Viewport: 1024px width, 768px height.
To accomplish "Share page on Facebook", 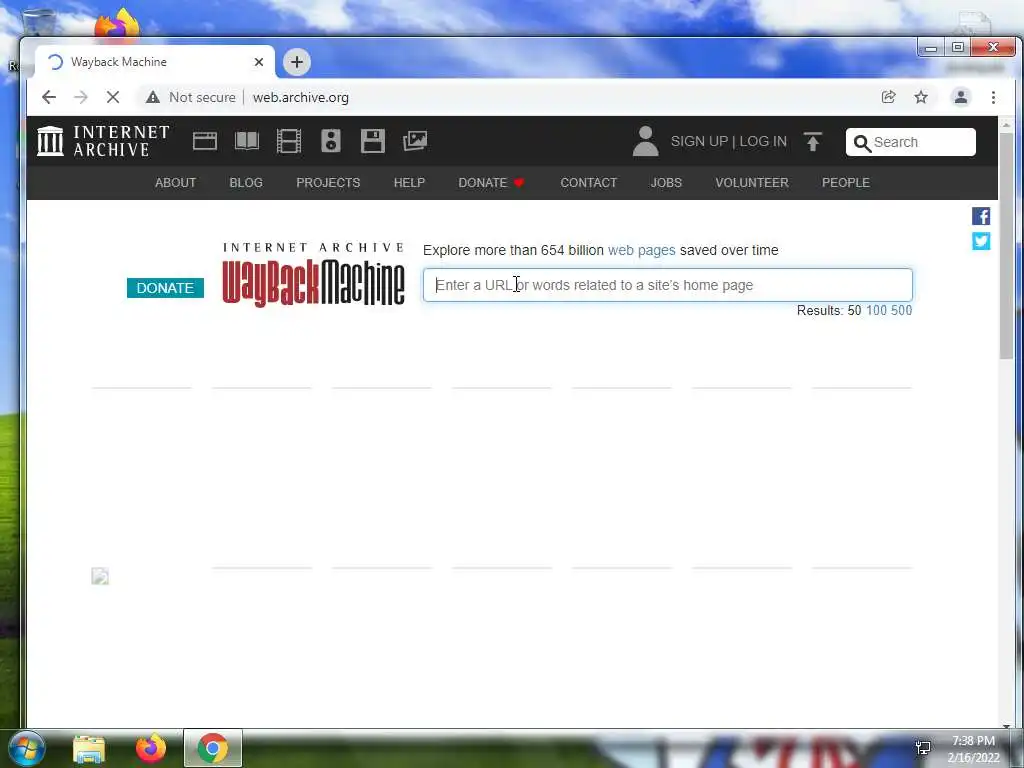I will (981, 216).
